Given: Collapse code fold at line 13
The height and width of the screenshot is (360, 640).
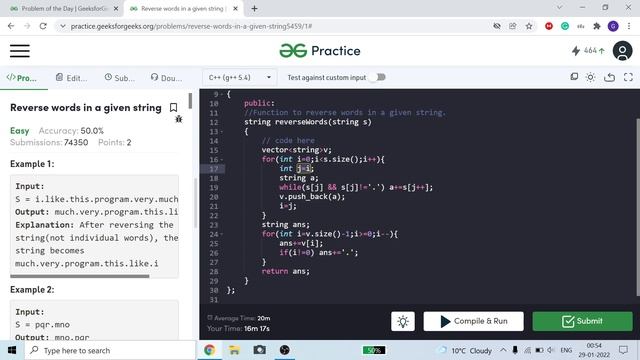Looking at the screenshot, I should [222, 132].
